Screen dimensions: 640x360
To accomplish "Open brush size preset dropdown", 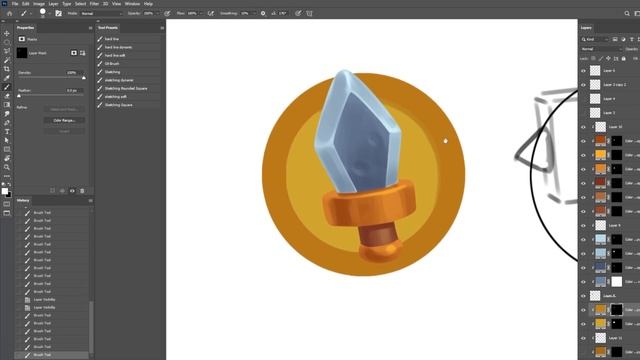I will tap(49, 13).
